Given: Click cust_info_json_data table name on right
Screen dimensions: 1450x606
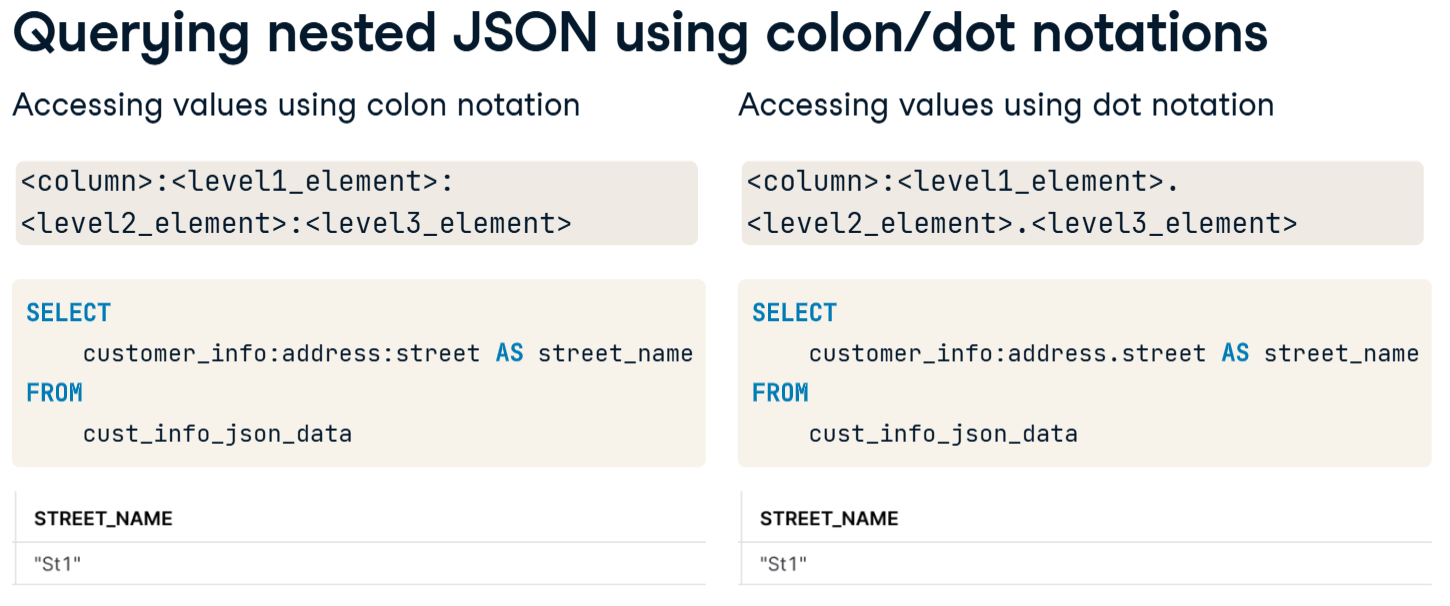Looking at the screenshot, I should (x=943, y=434).
